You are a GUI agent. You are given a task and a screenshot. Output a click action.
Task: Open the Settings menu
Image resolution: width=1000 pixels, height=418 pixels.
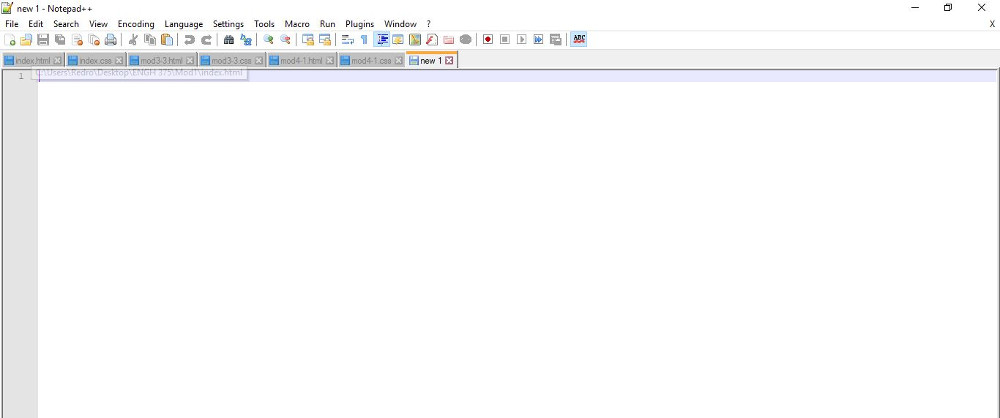pos(228,24)
